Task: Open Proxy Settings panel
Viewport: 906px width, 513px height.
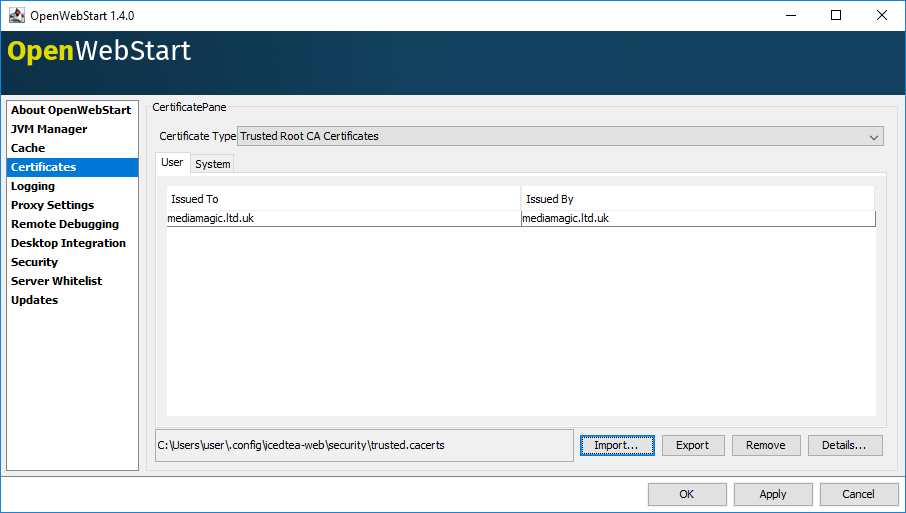Action: (x=52, y=205)
